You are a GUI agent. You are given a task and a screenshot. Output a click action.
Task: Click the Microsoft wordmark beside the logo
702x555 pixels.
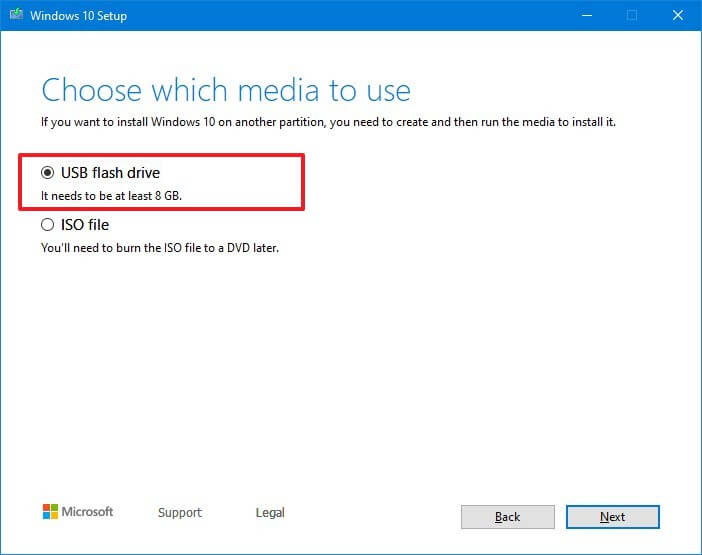[88, 512]
